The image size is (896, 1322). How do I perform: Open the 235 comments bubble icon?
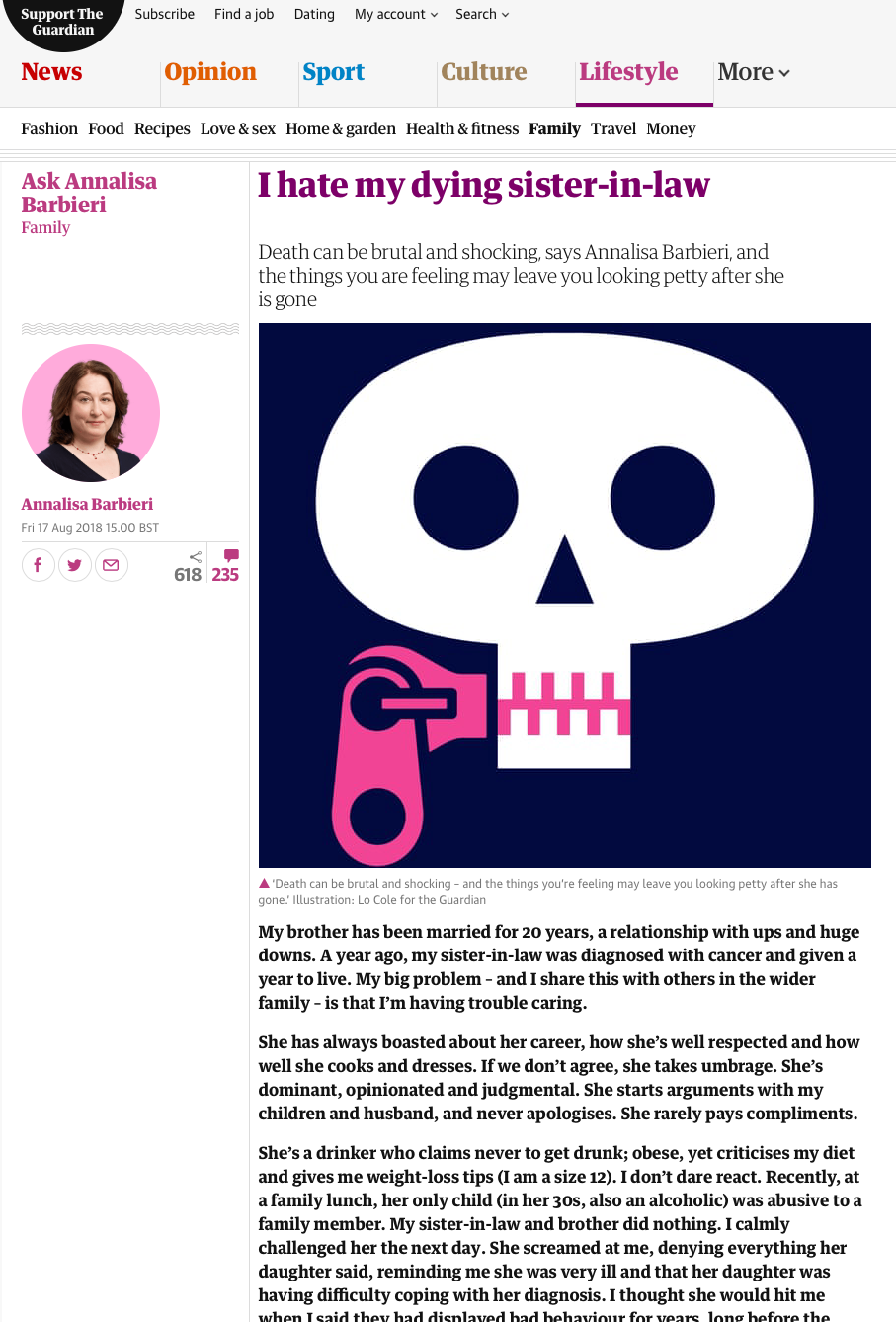231,556
